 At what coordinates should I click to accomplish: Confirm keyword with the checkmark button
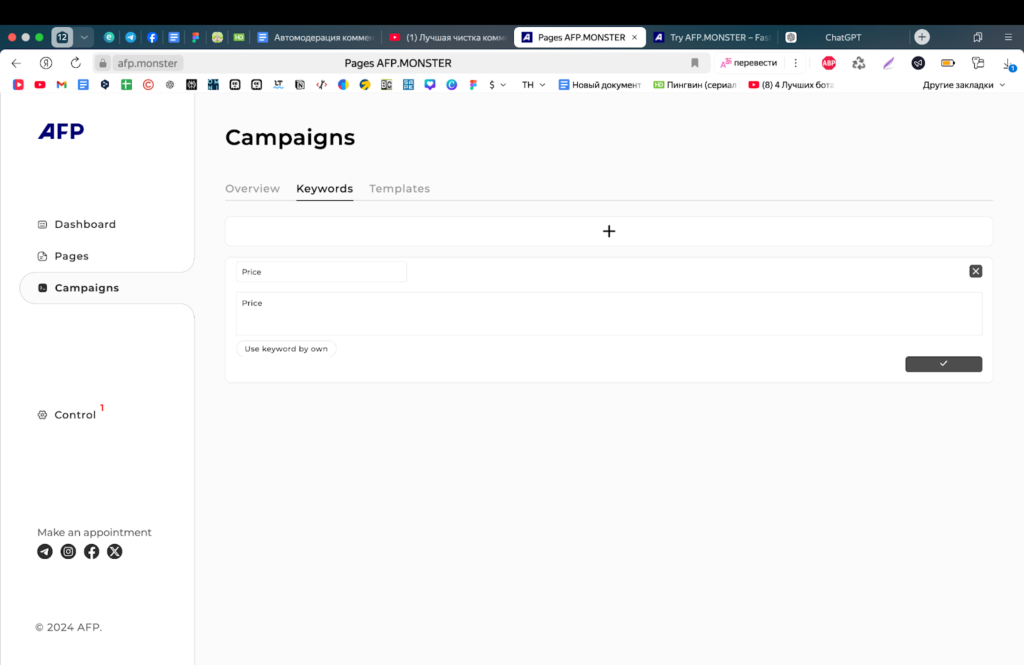pos(943,364)
